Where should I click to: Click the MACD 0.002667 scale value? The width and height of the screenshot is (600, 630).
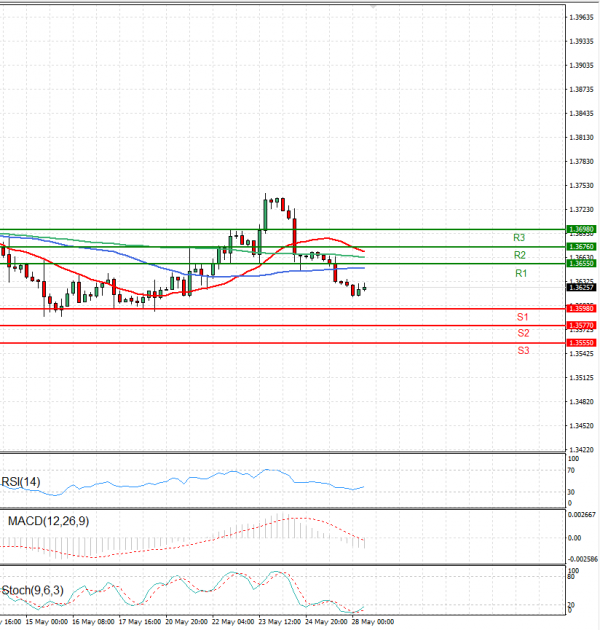pyautogui.click(x=582, y=515)
